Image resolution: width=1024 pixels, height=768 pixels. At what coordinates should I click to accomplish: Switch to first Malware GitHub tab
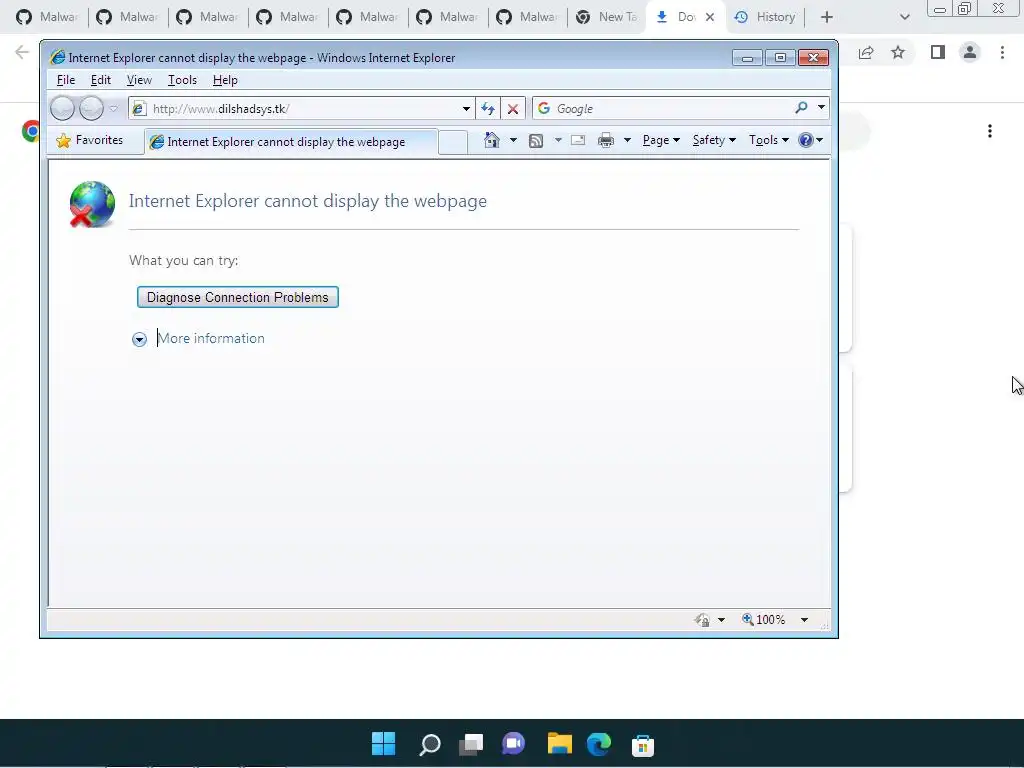[47, 17]
